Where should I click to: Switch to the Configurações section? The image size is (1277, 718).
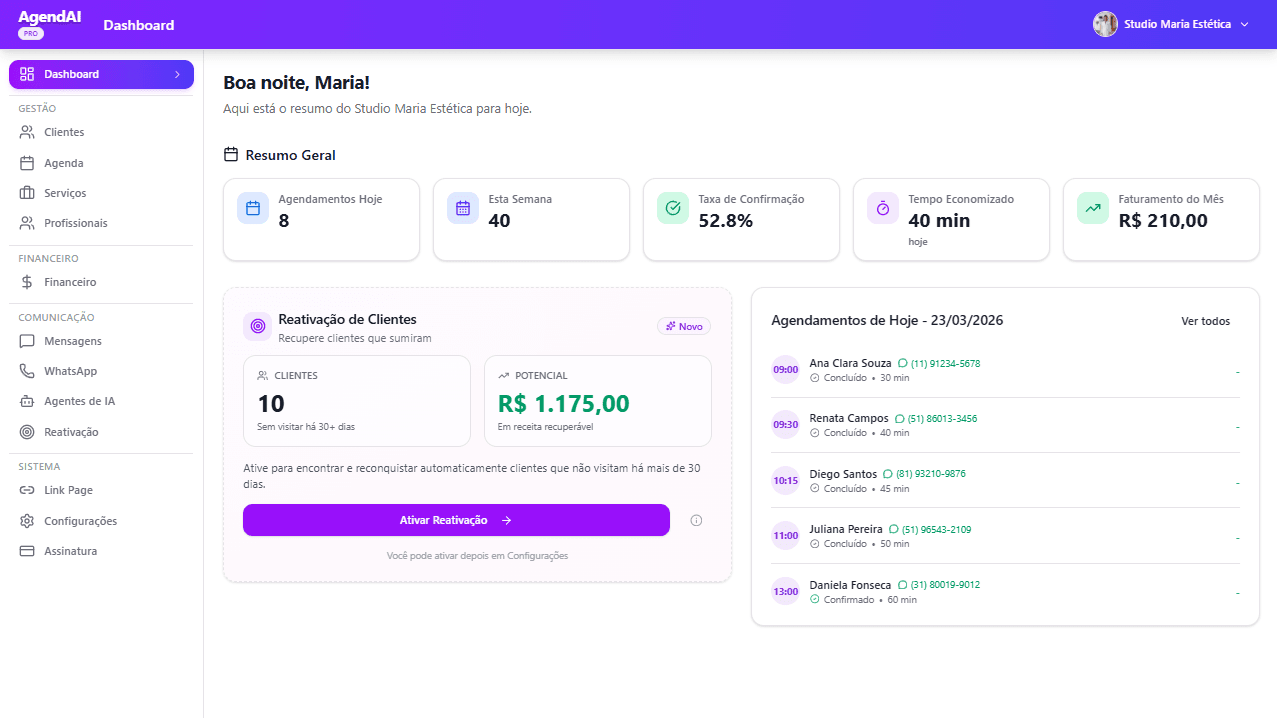click(27, 520)
